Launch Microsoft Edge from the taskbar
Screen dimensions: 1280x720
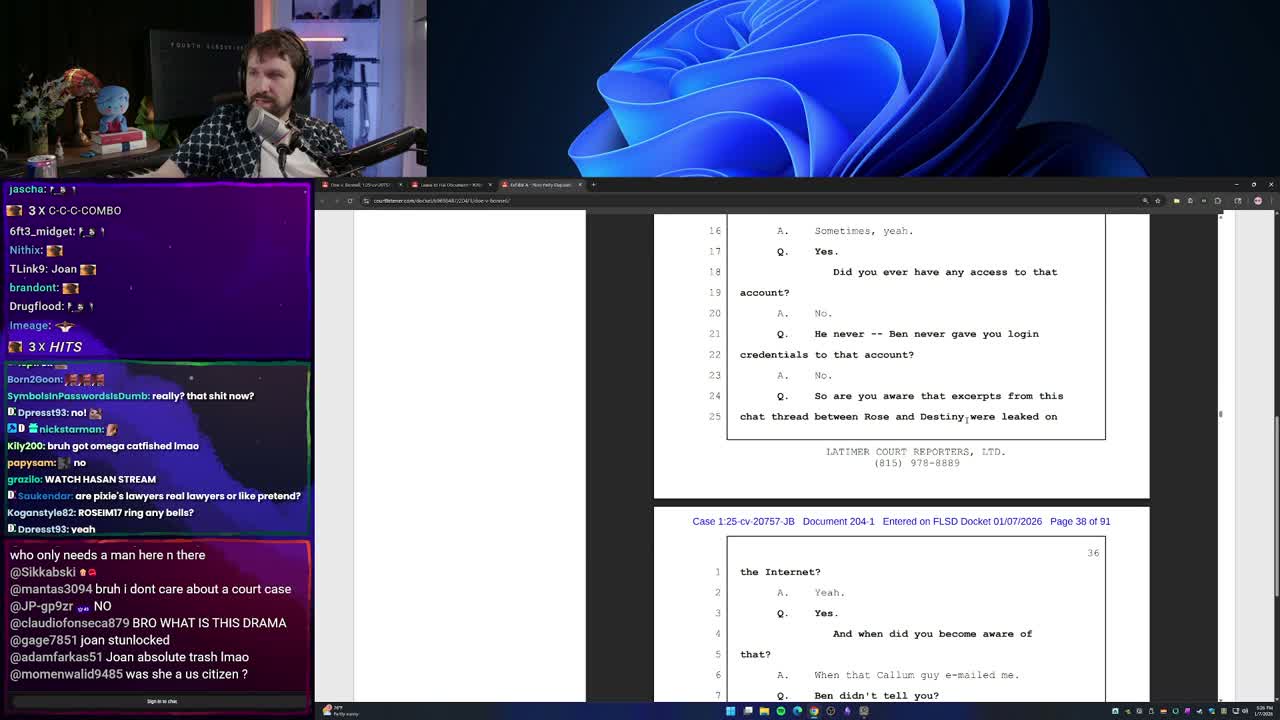pos(797,711)
